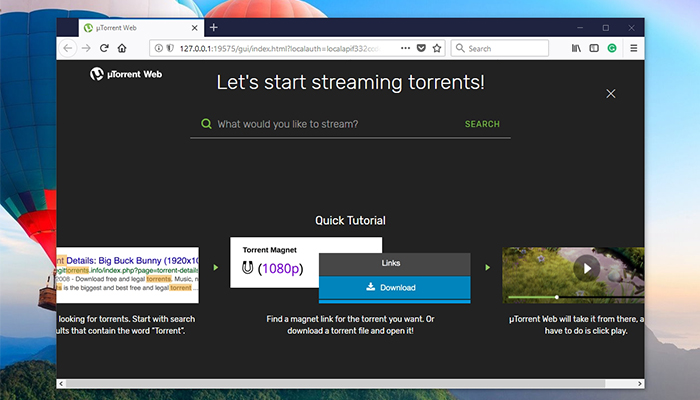Click the 'Let's start streaming torrents!' heading
Image resolution: width=700 pixels, height=400 pixels.
click(x=350, y=83)
